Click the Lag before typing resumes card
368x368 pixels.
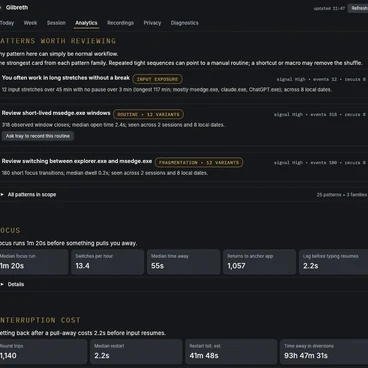(x=334, y=262)
